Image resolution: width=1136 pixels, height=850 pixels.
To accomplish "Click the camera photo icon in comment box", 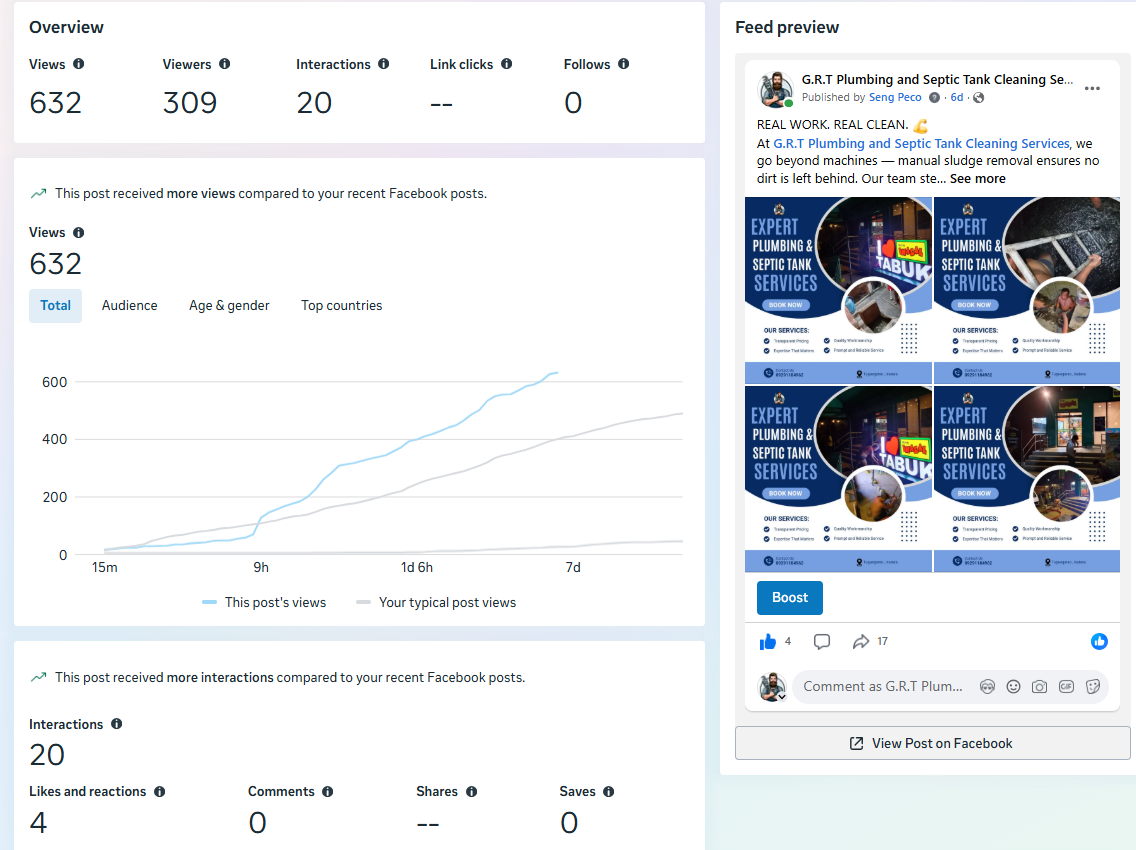I will pos(1040,687).
